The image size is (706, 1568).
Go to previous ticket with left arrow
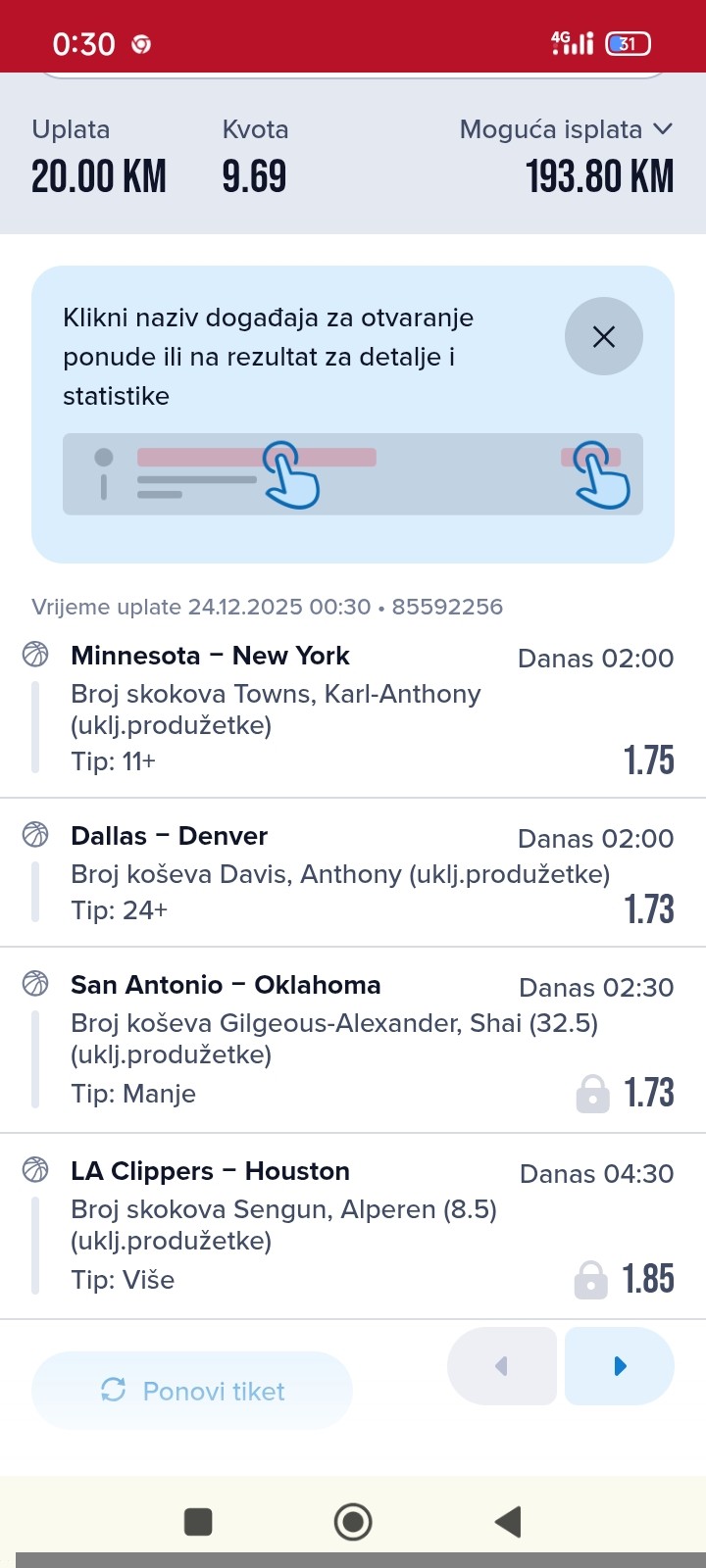click(x=502, y=1366)
